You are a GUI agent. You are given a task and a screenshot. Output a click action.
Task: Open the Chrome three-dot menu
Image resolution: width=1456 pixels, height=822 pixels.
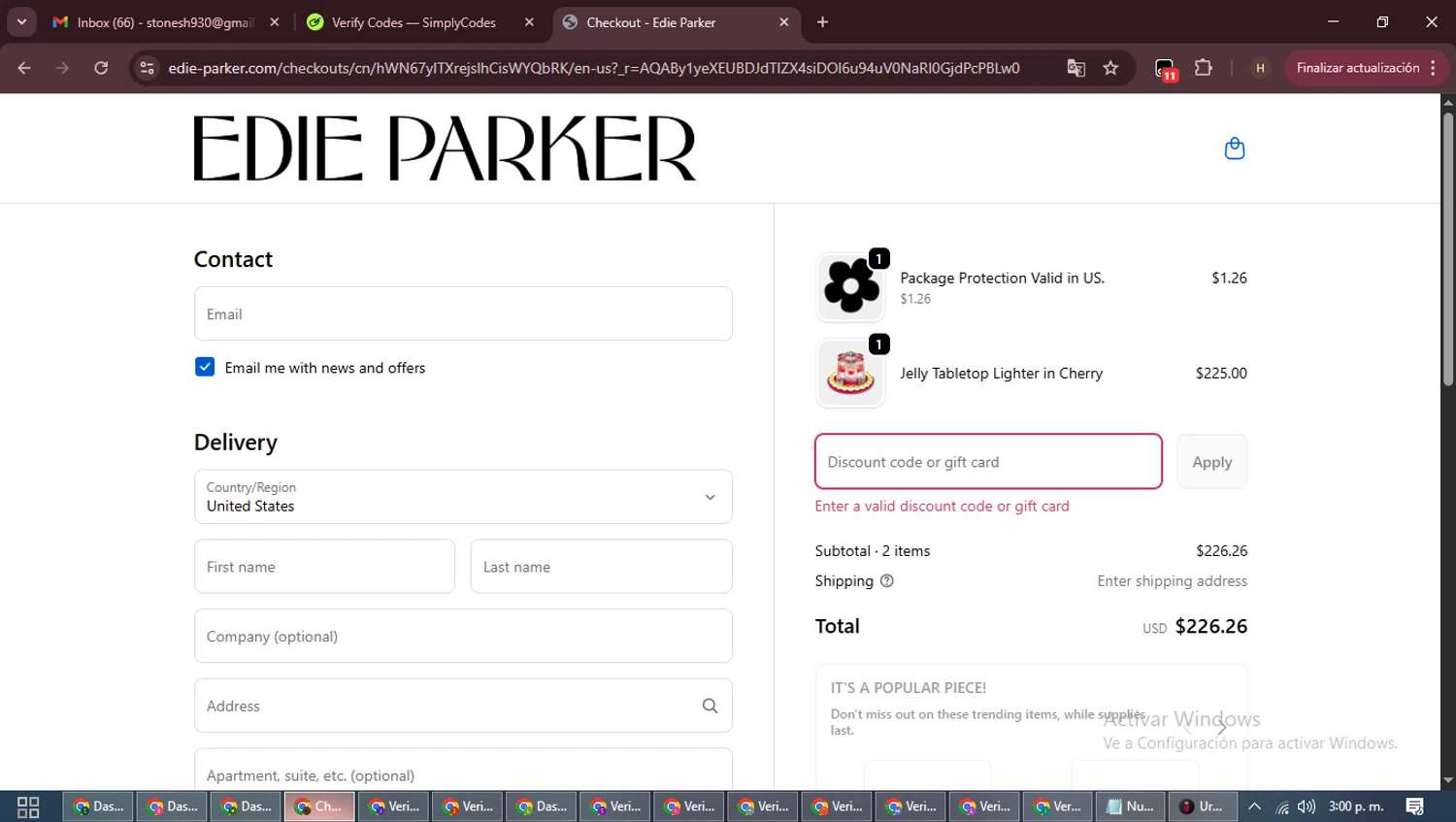tap(1434, 68)
